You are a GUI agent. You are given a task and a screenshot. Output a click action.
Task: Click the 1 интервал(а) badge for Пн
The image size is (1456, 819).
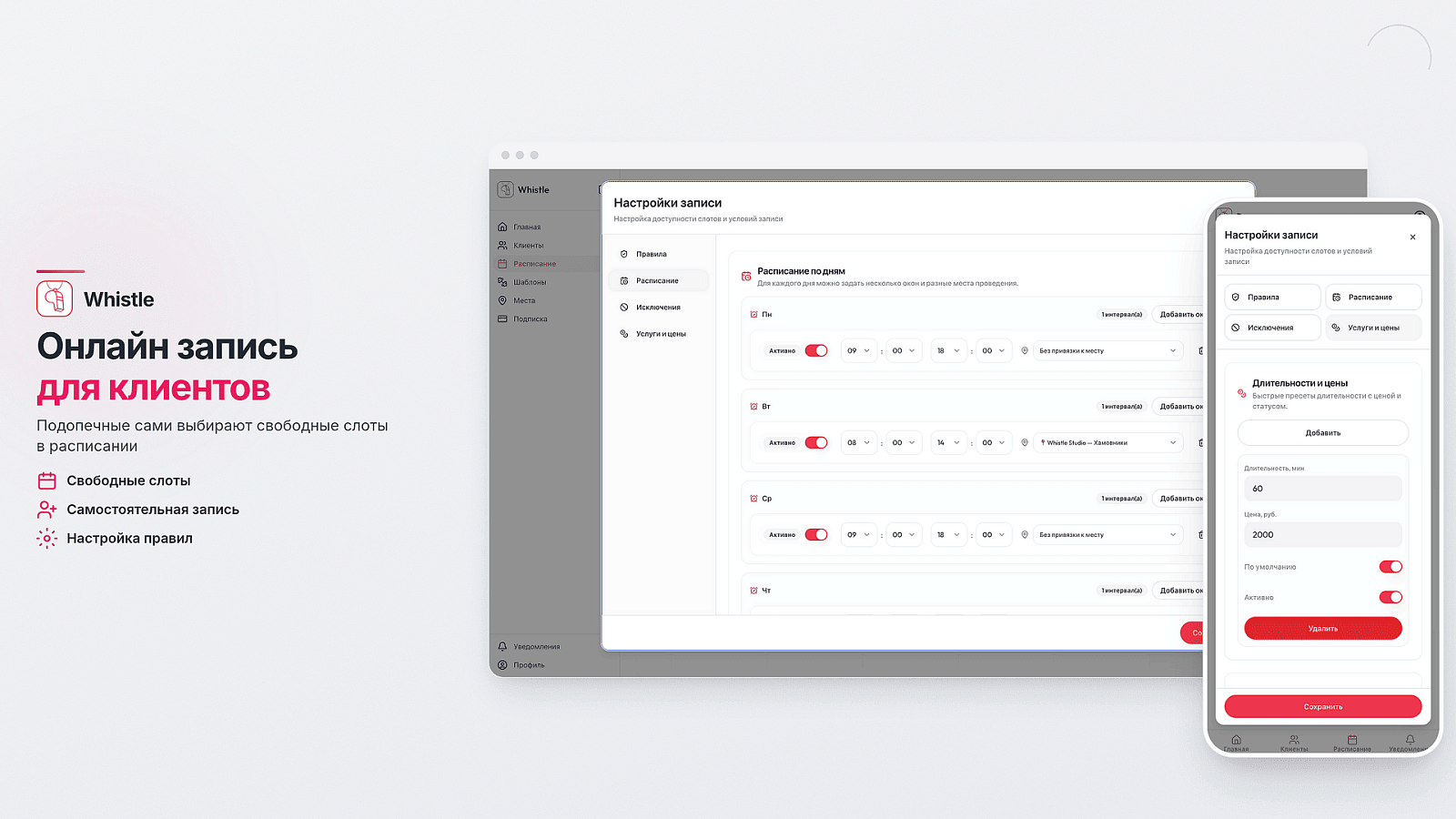pos(1122,314)
